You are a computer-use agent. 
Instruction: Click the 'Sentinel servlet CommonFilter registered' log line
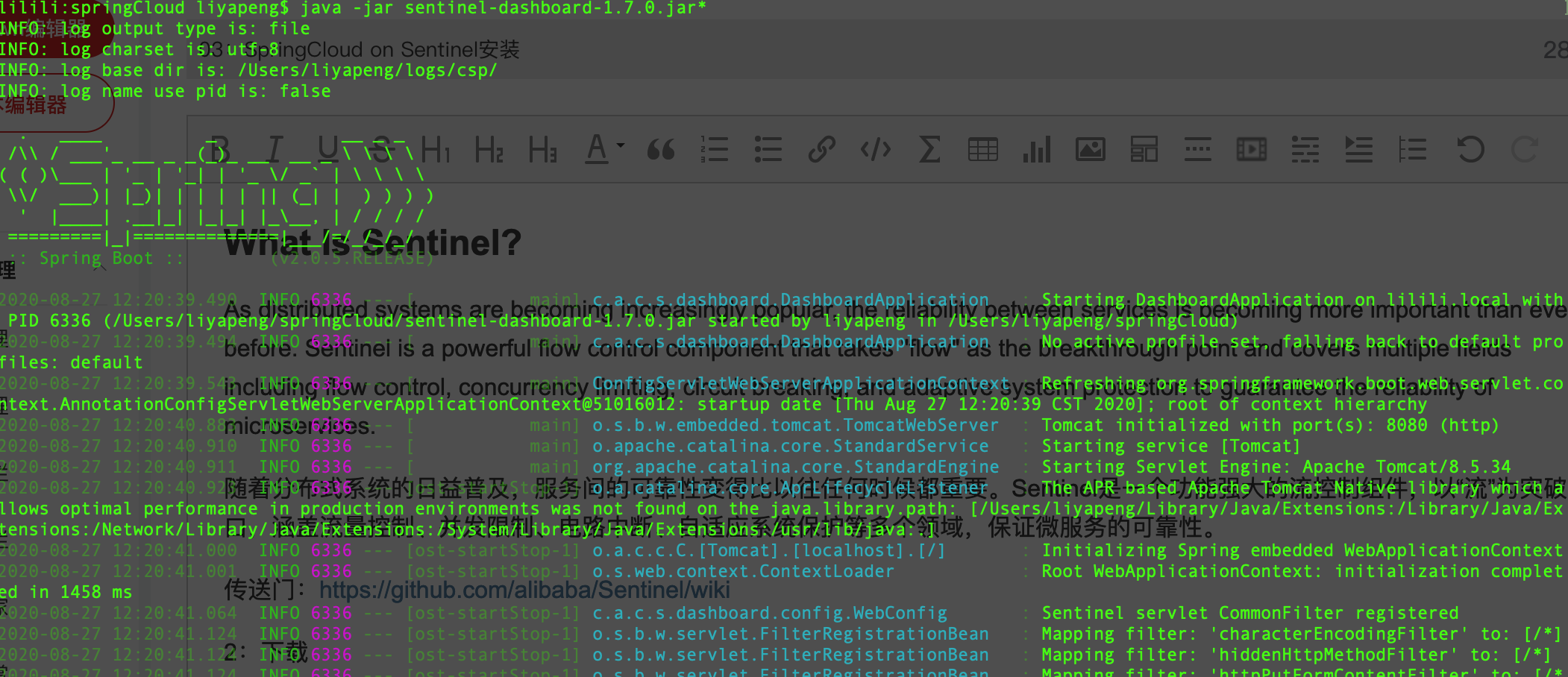tap(1250, 613)
